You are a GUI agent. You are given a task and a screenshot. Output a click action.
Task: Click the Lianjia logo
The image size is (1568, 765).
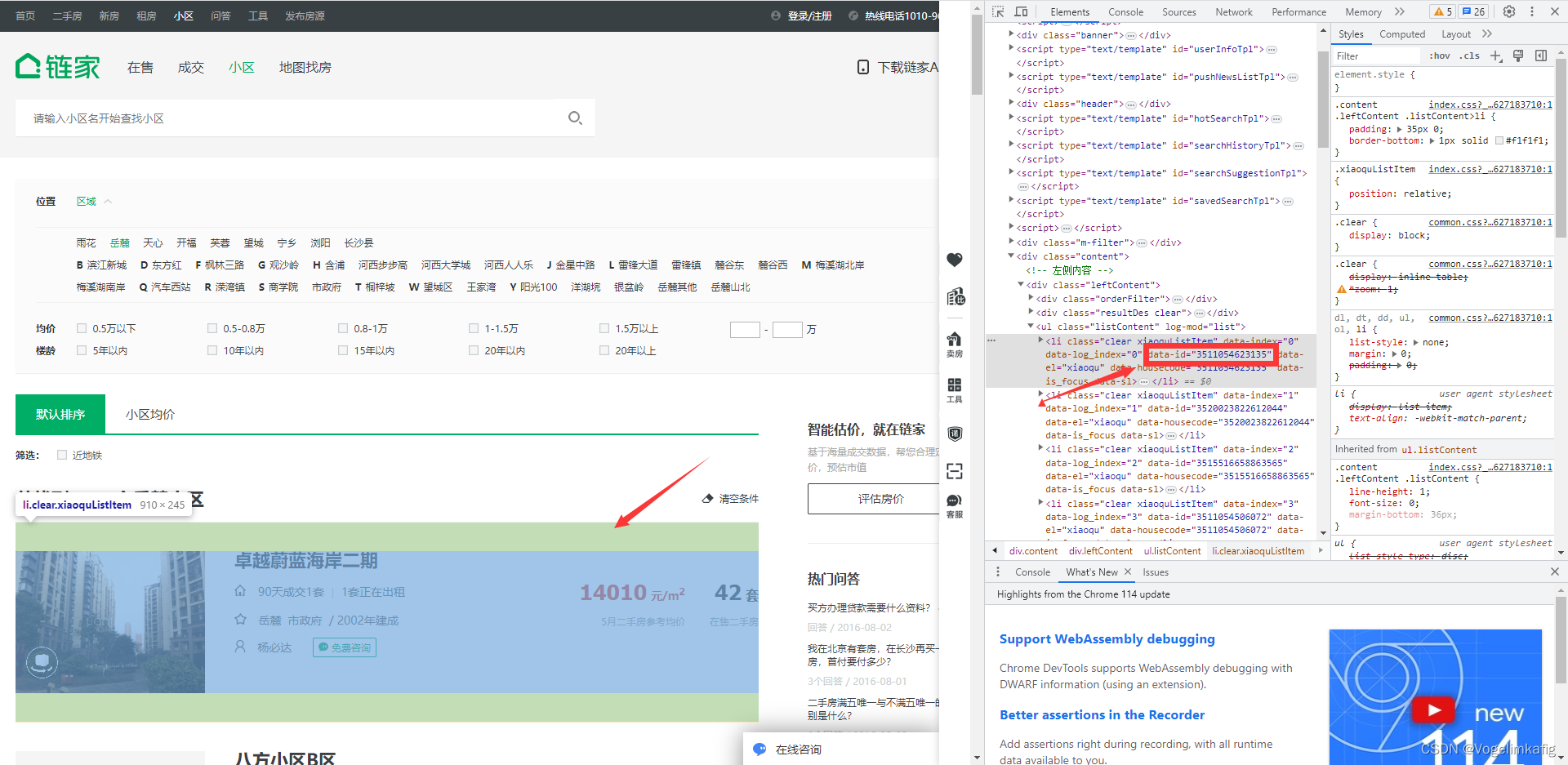click(x=57, y=66)
